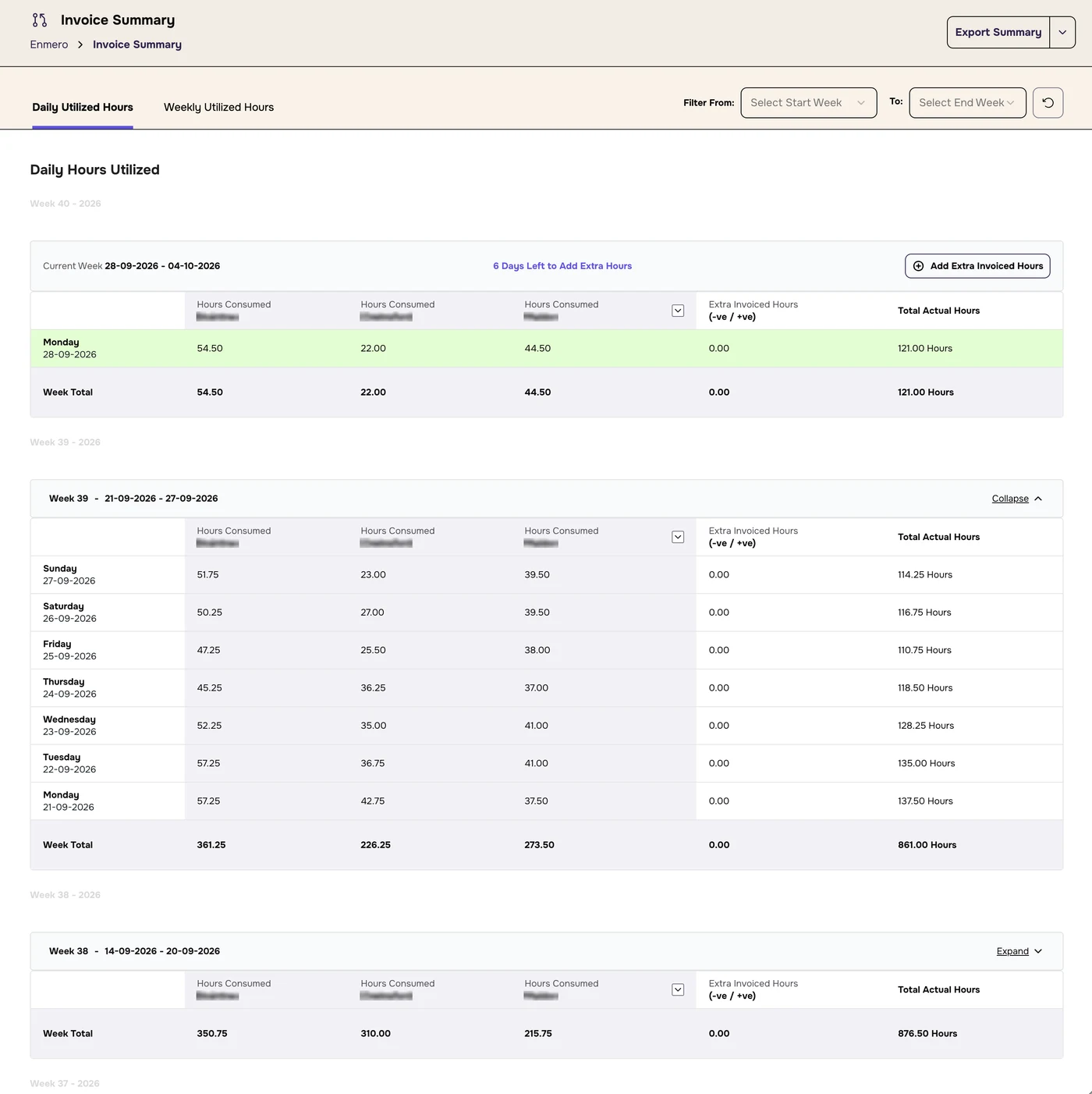The height and width of the screenshot is (1094, 1092).
Task: Click the 6 Days Left to Add Extra Hours text
Action: pyautogui.click(x=562, y=266)
